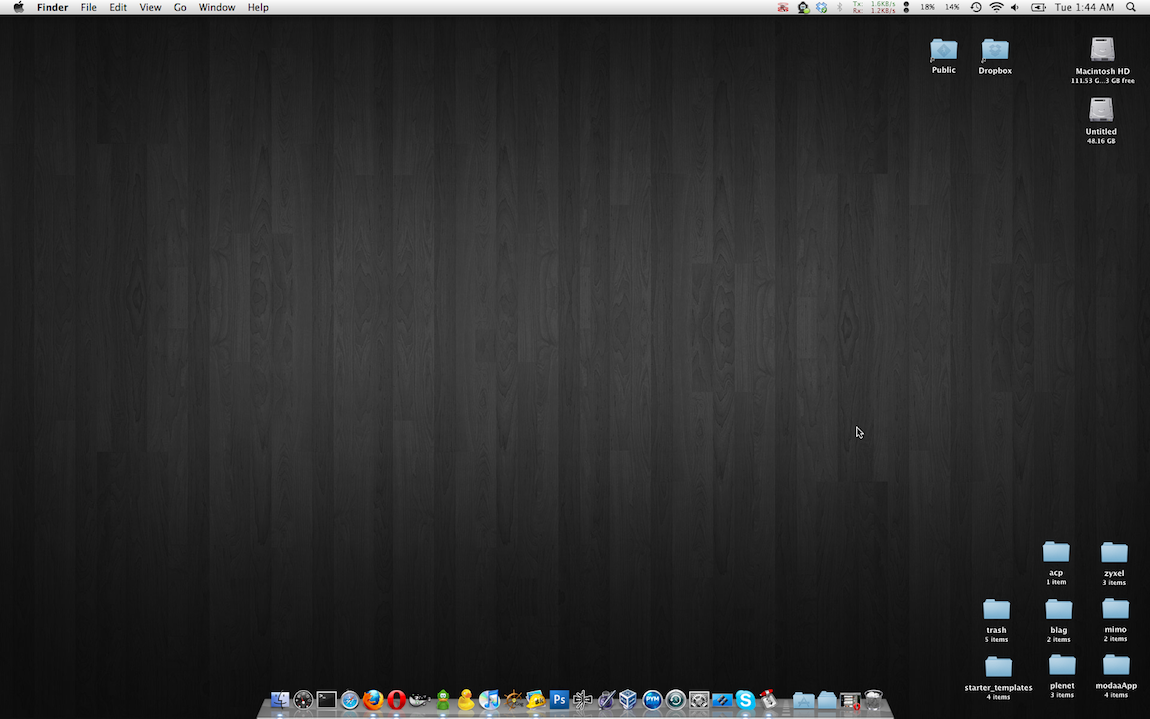Open the Apple menu
1150x719 pixels.
click(18, 7)
